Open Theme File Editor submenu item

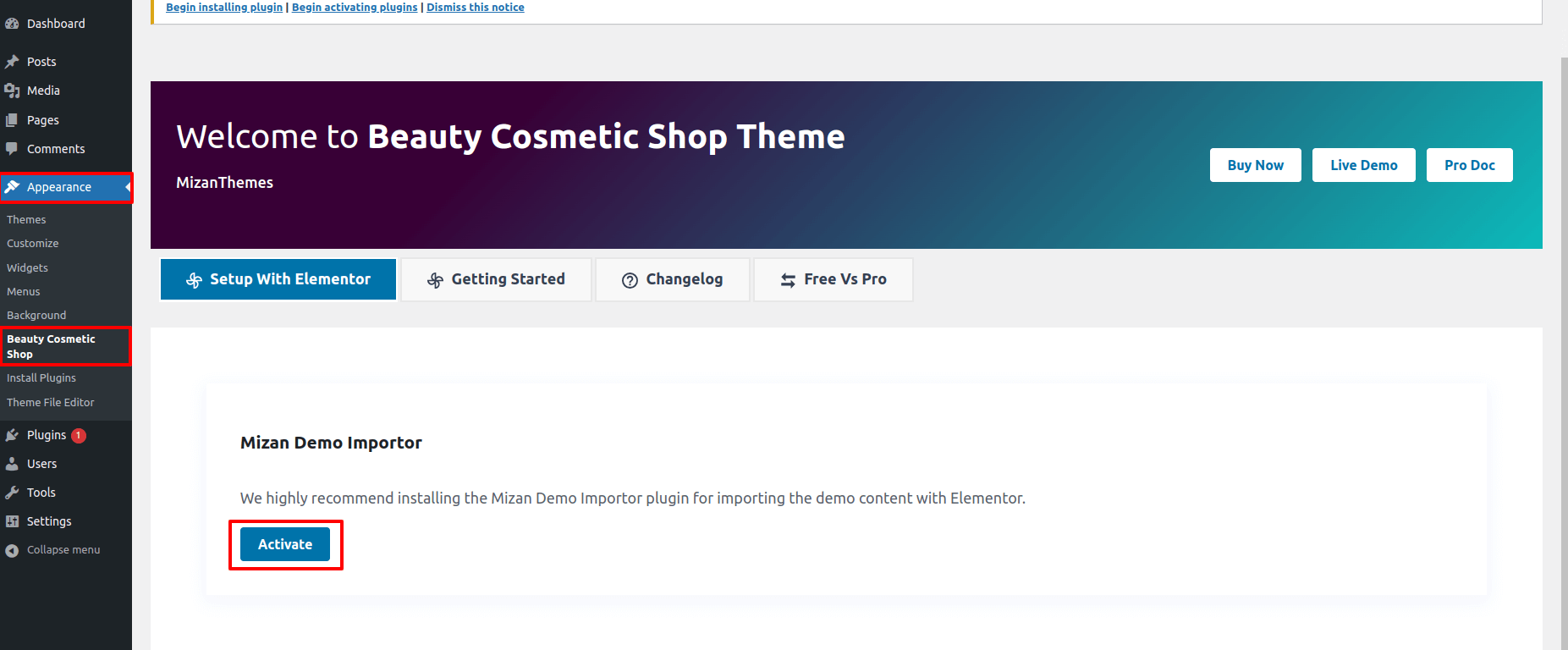tap(51, 403)
